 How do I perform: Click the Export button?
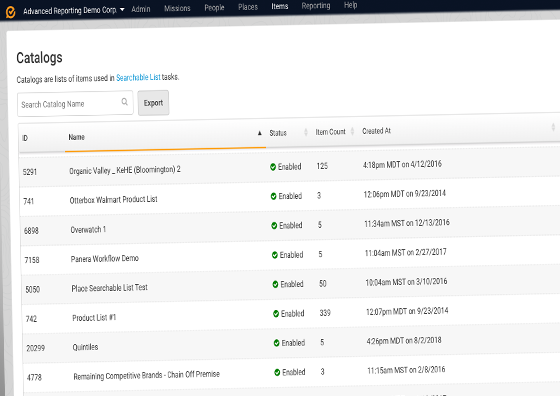tap(153, 103)
